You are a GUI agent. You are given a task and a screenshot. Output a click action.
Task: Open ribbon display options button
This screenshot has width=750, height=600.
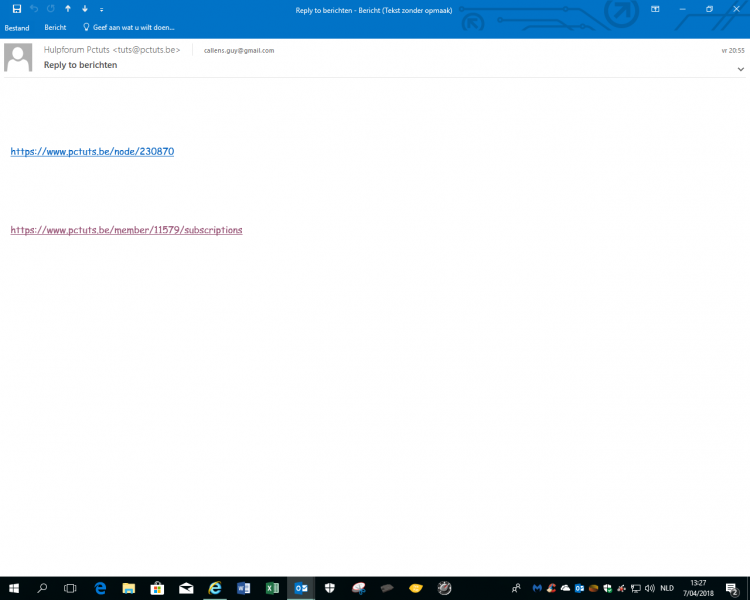pos(655,9)
